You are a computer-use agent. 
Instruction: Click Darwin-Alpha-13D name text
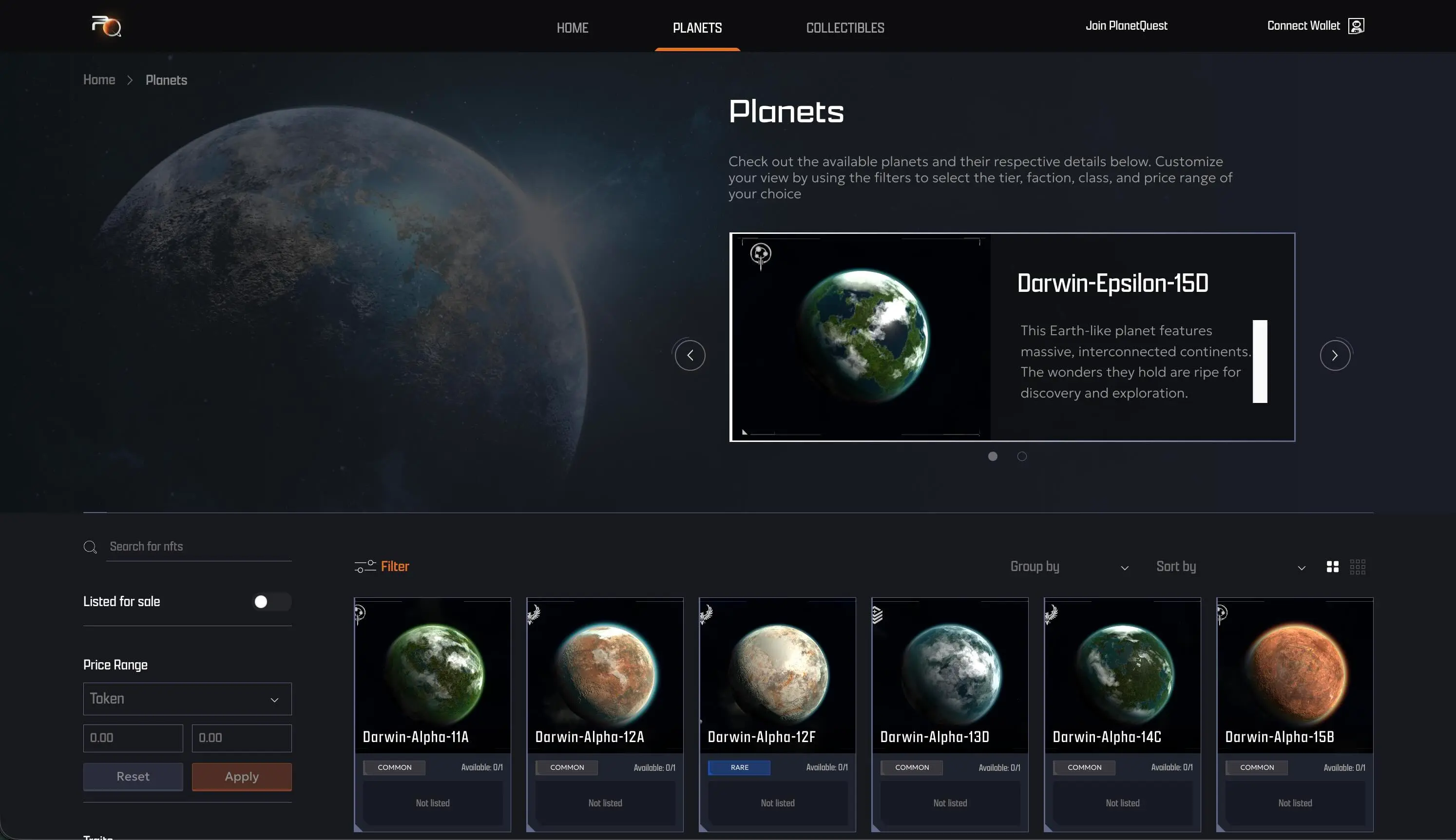click(935, 737)
